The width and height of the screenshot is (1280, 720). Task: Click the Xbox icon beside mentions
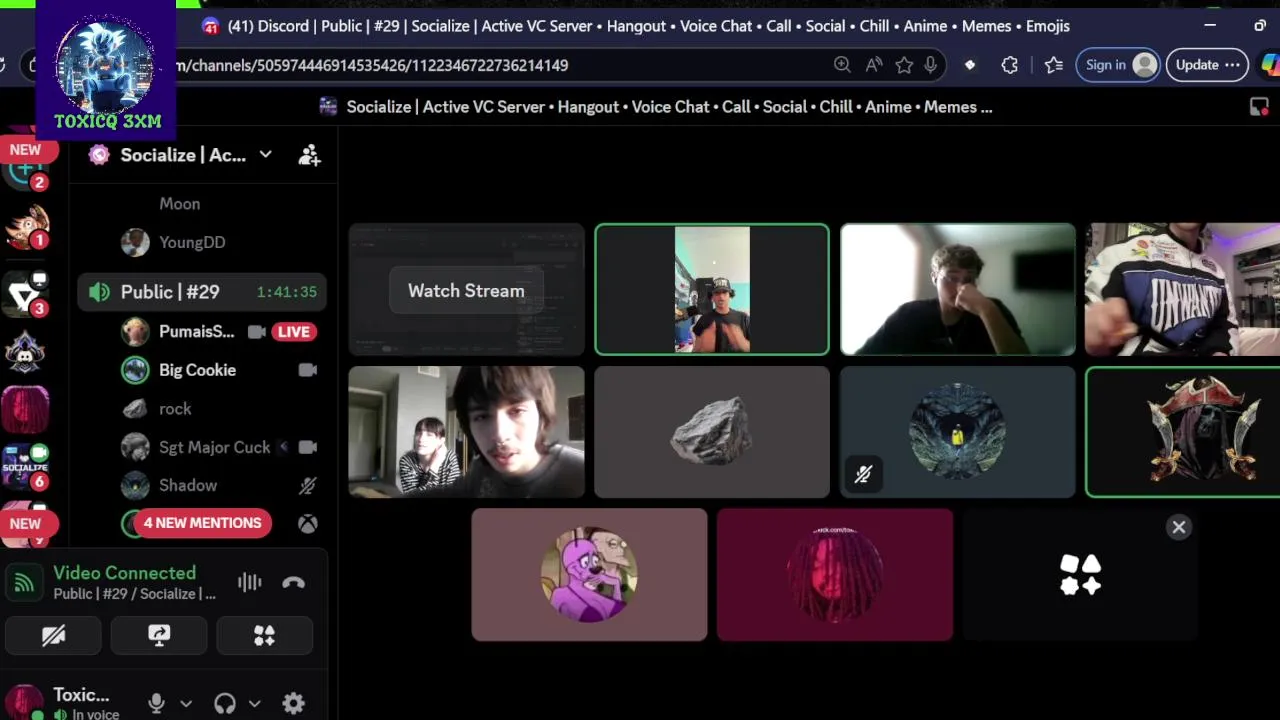308,523
